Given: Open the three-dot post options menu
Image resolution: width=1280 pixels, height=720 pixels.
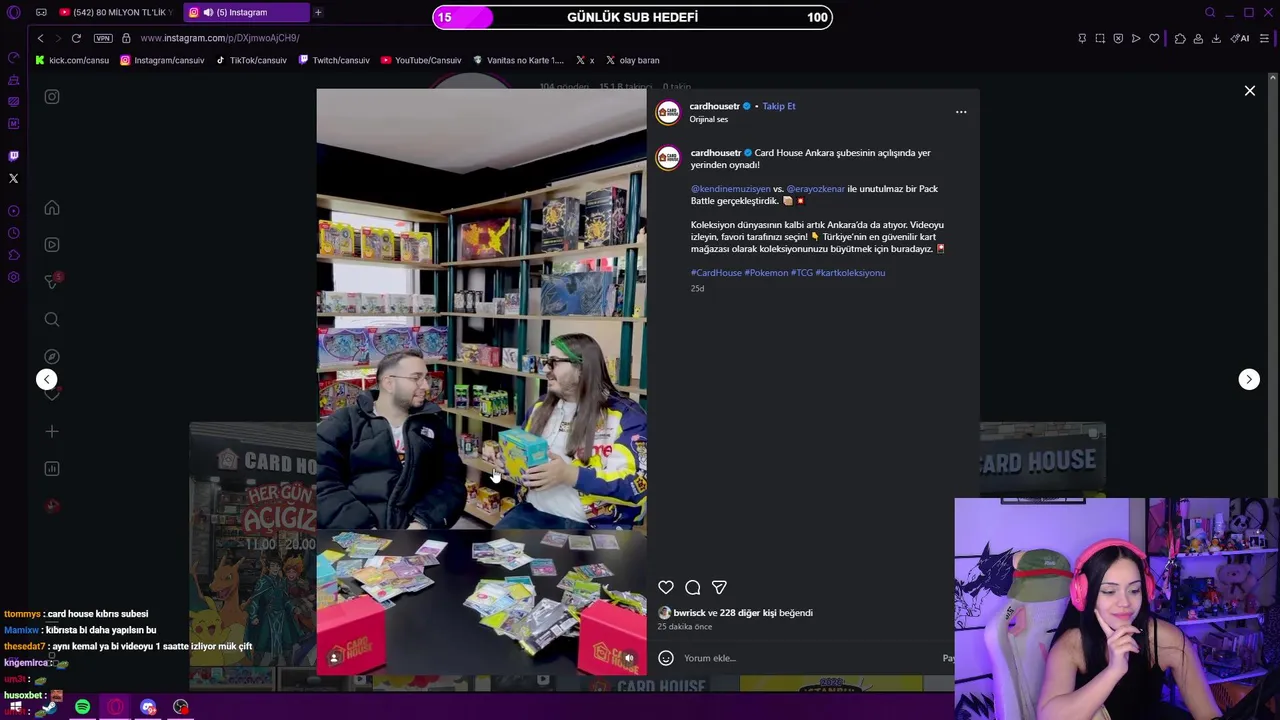Looking at the screenshot, I should [961, 112].
